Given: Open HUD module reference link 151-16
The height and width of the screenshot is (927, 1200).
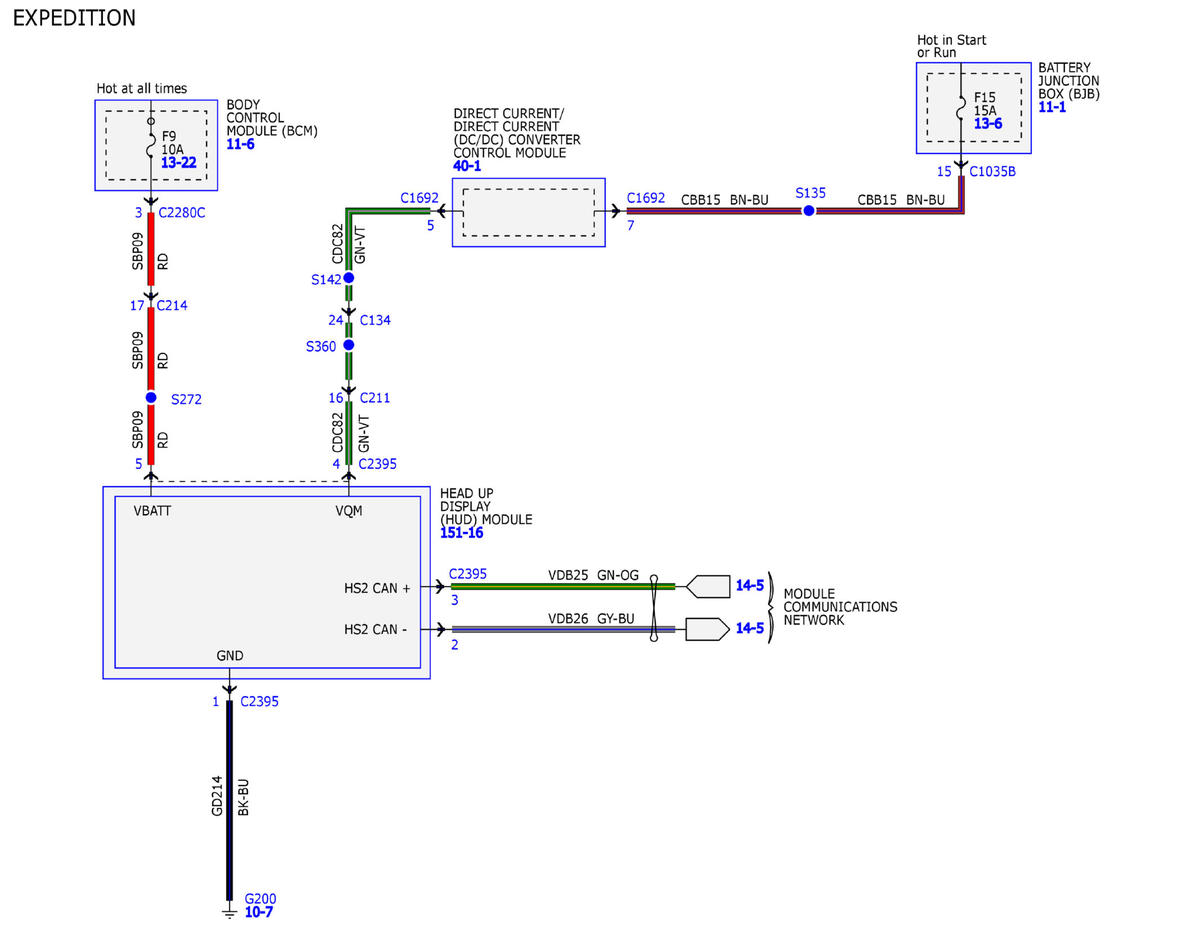Looking at the screenshot, I should coord(462,533).
